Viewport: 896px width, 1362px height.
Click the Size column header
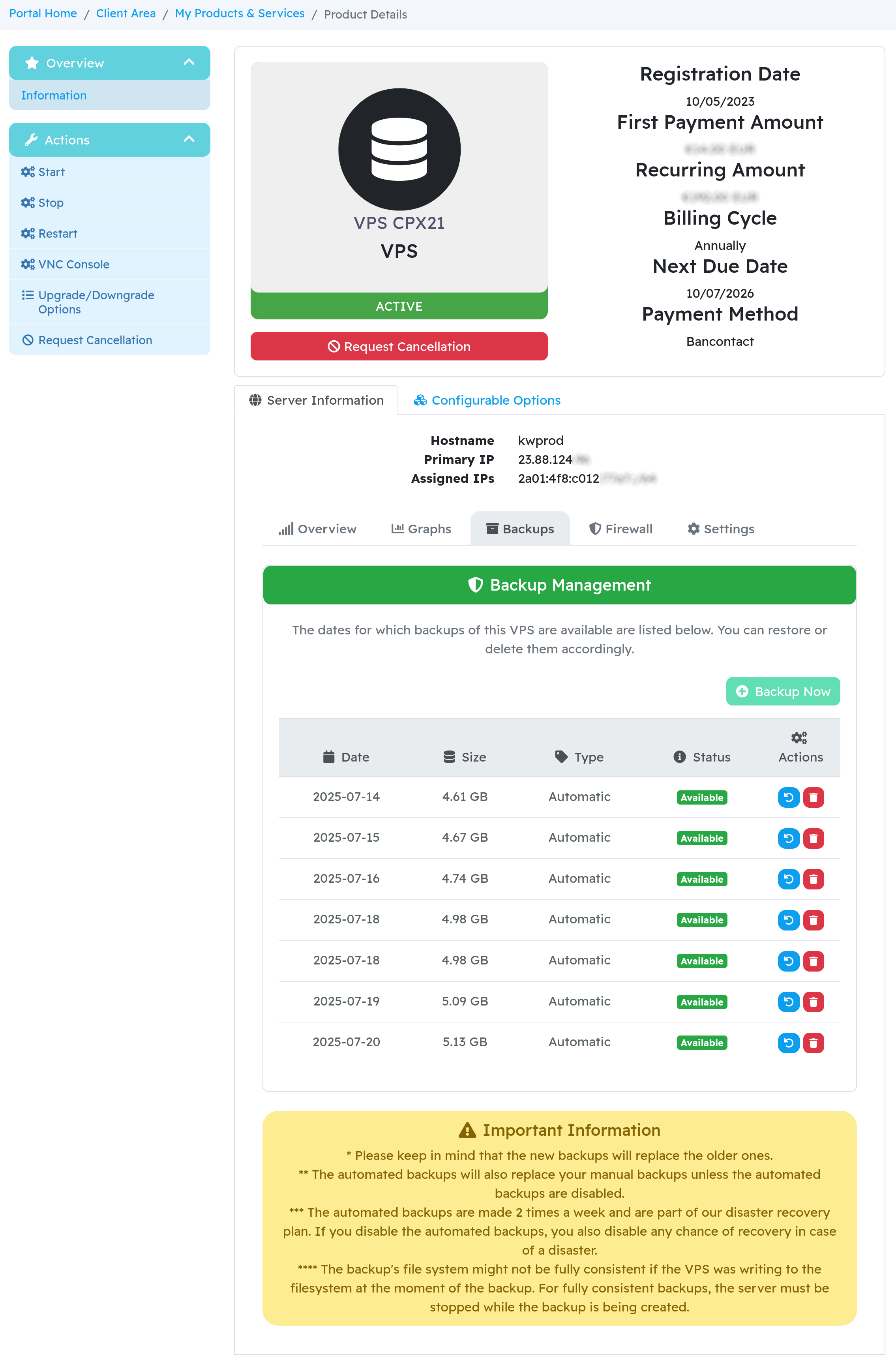click(x=465, y=756)
